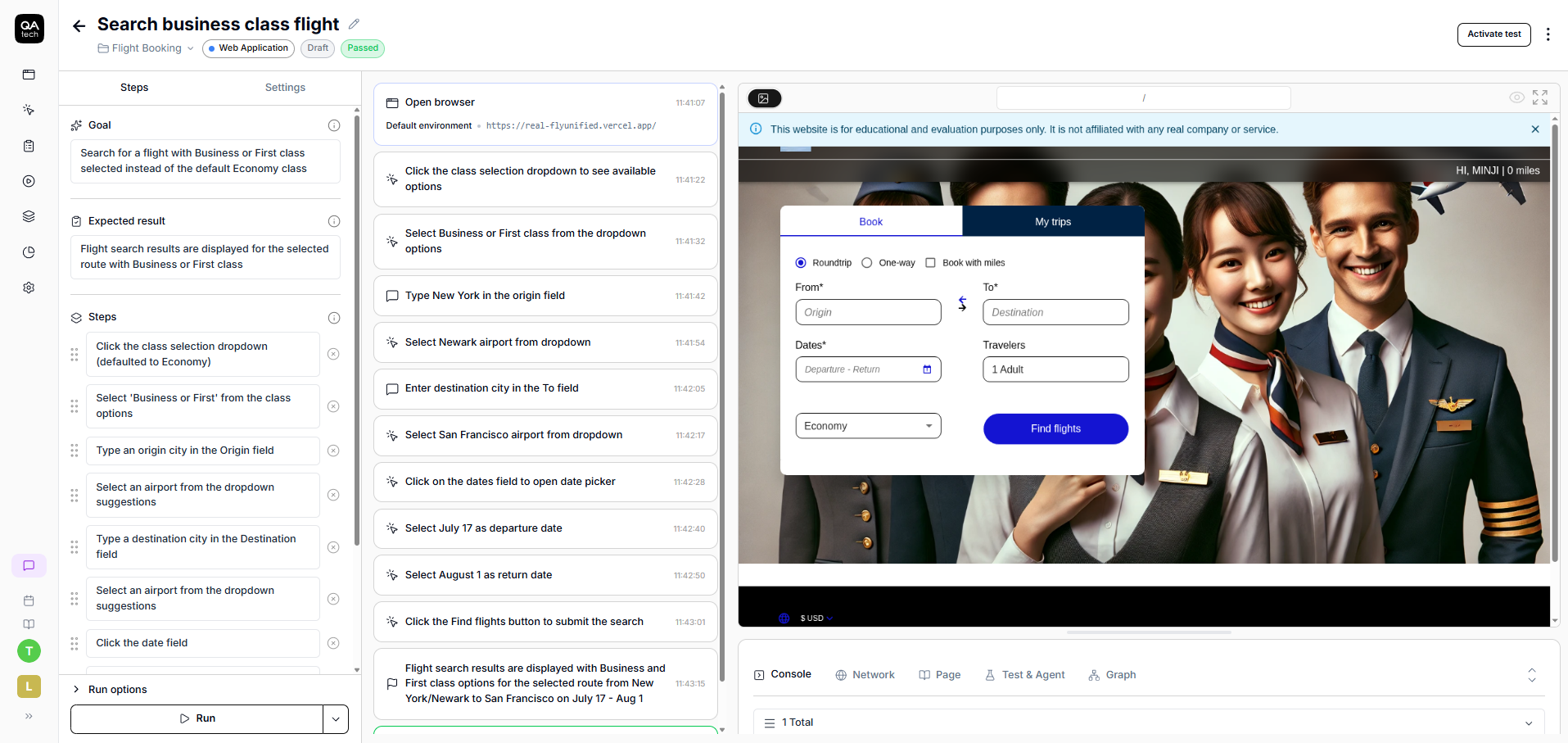
Task: Click the Goal info icon
Action: (x=334, y=125)
